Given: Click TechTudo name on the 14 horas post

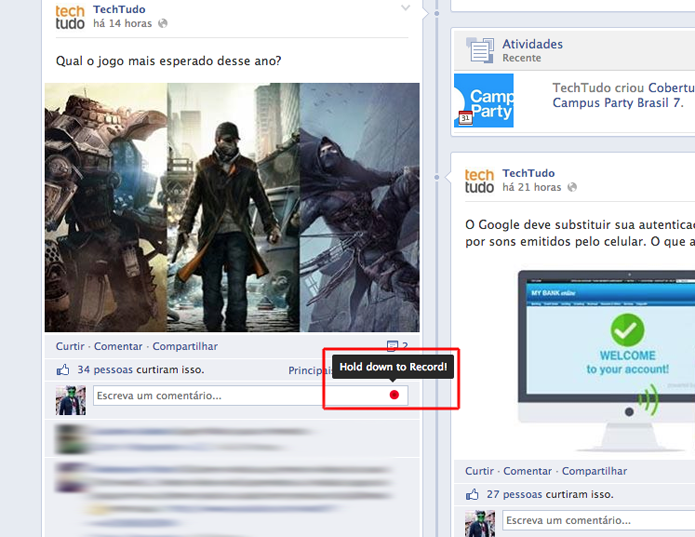Looking at the screenshot, I should 119,9.
